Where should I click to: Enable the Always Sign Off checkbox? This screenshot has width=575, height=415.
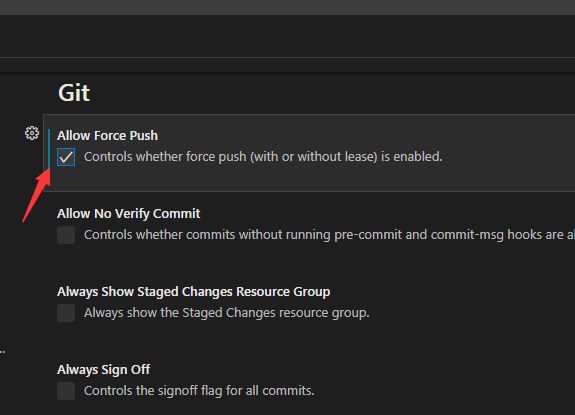point(66,391)
